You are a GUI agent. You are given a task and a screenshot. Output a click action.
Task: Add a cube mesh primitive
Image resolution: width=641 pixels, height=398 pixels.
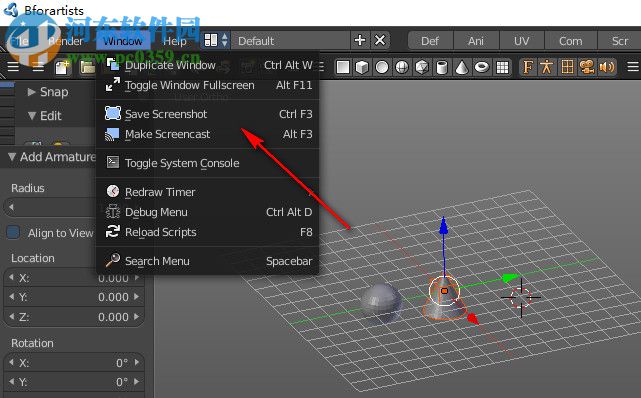(x=362, y=67)
